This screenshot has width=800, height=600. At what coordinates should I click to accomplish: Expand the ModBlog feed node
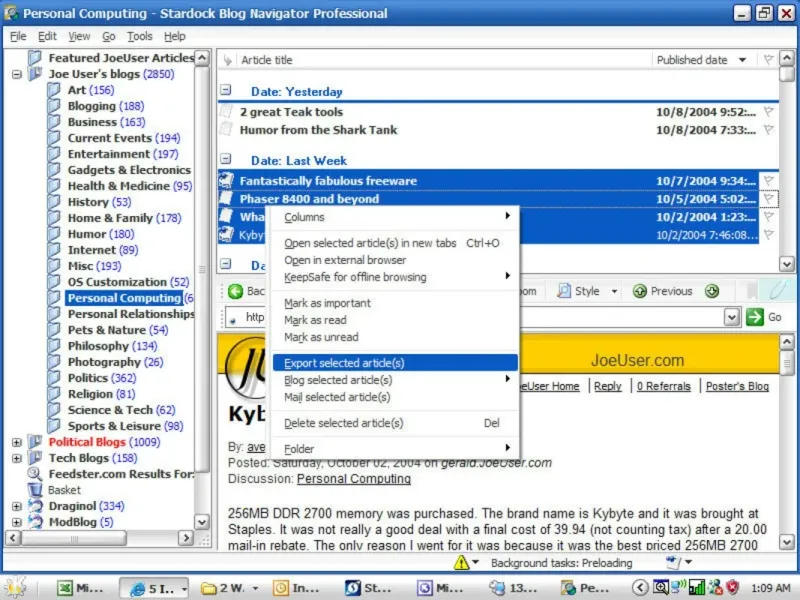(17, 522)
